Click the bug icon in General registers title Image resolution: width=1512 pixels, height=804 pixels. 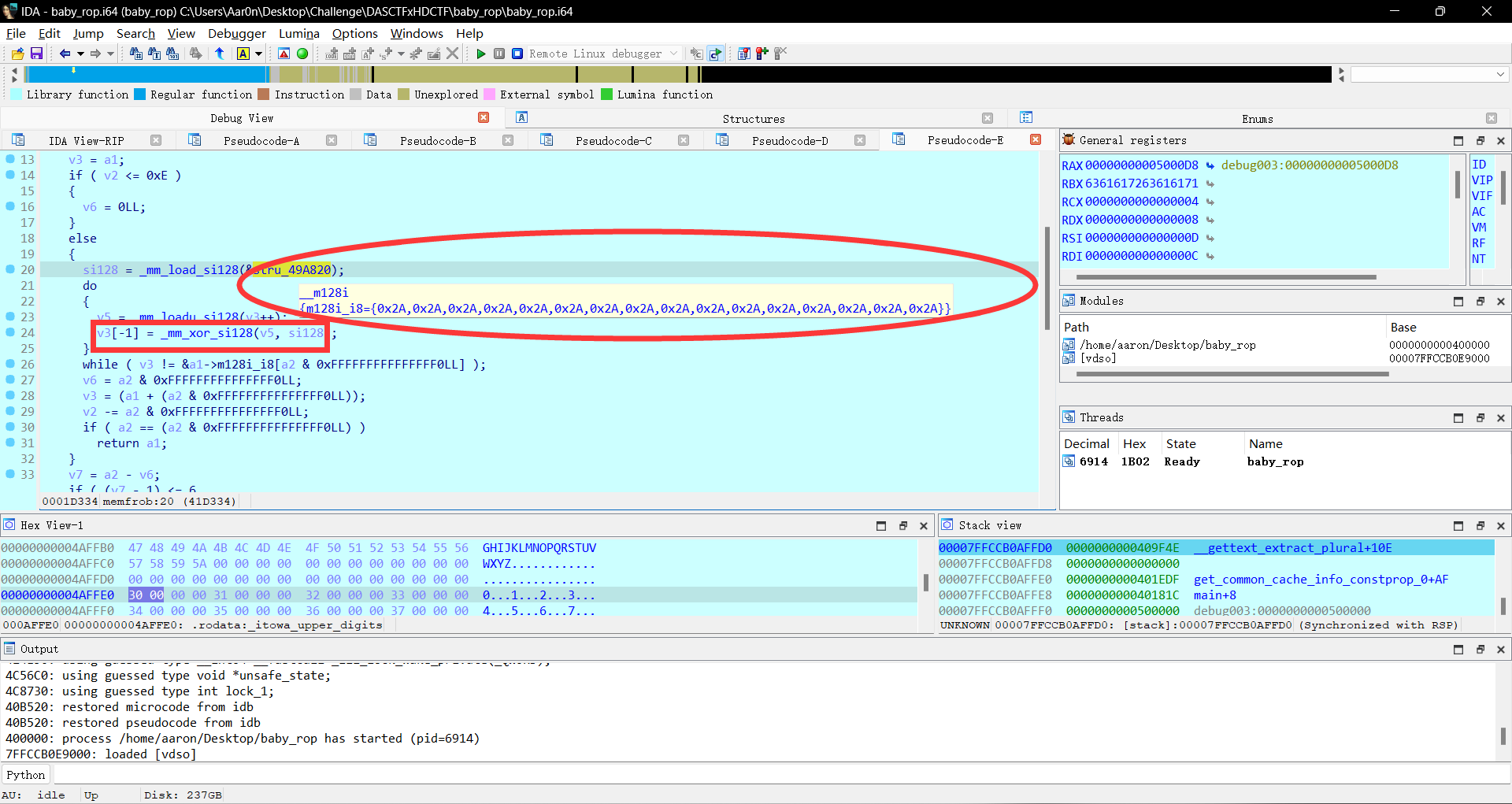tap(1069, 140)
